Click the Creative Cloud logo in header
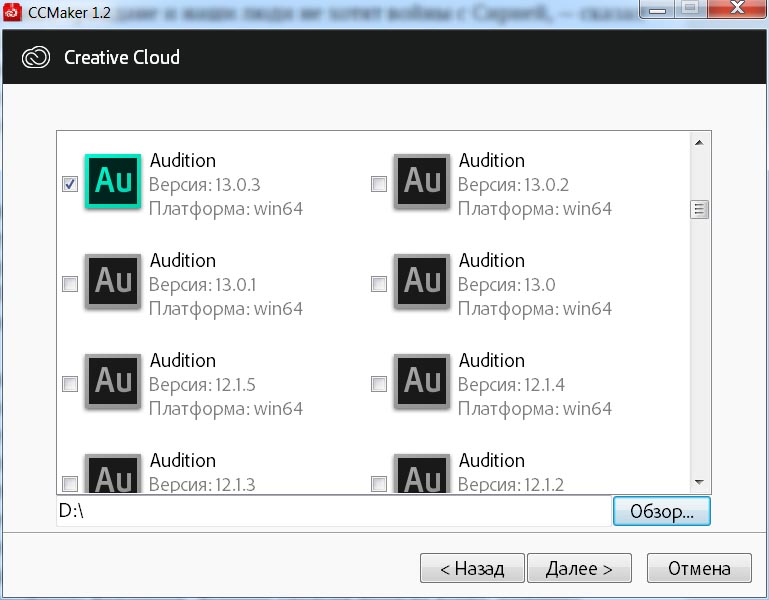This screenshot has height=600, width=769. coord(36,57)
